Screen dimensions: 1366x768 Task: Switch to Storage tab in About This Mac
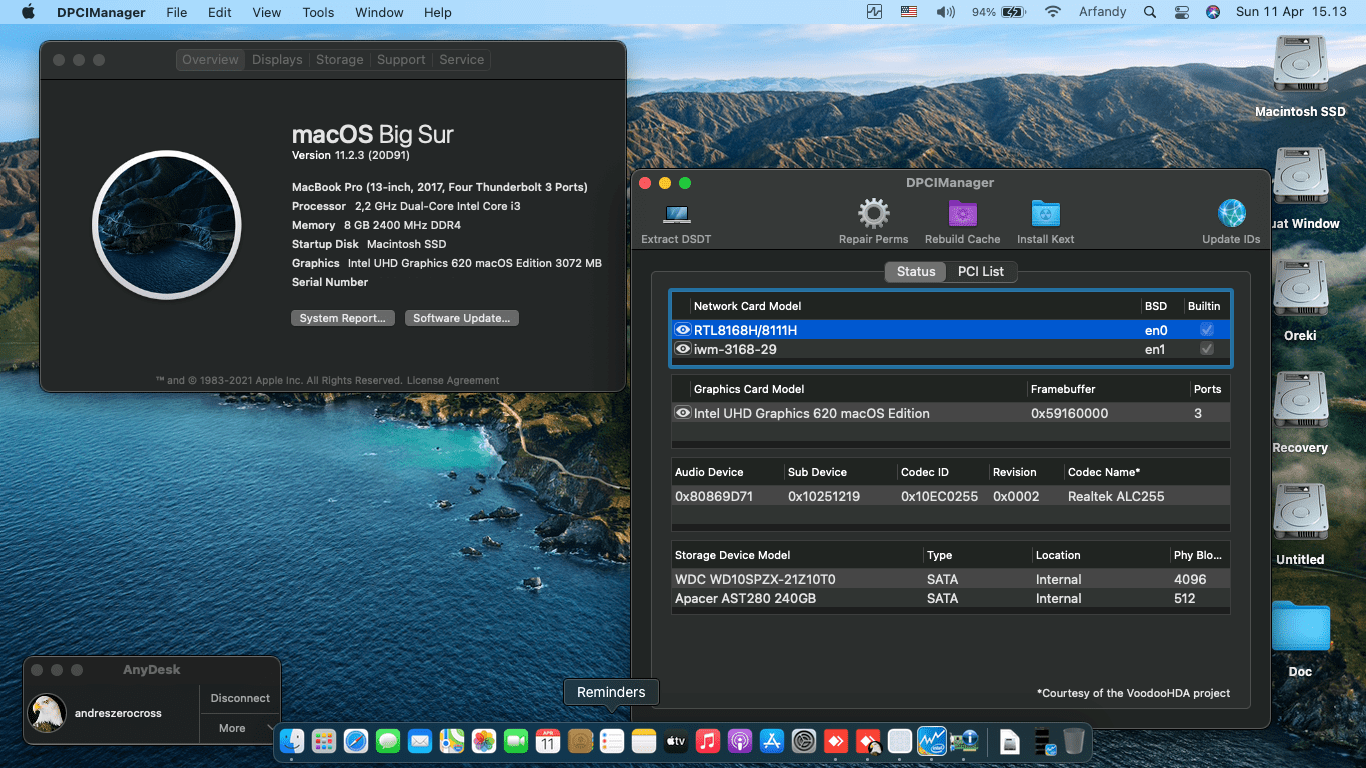click(x=340, y=59)
